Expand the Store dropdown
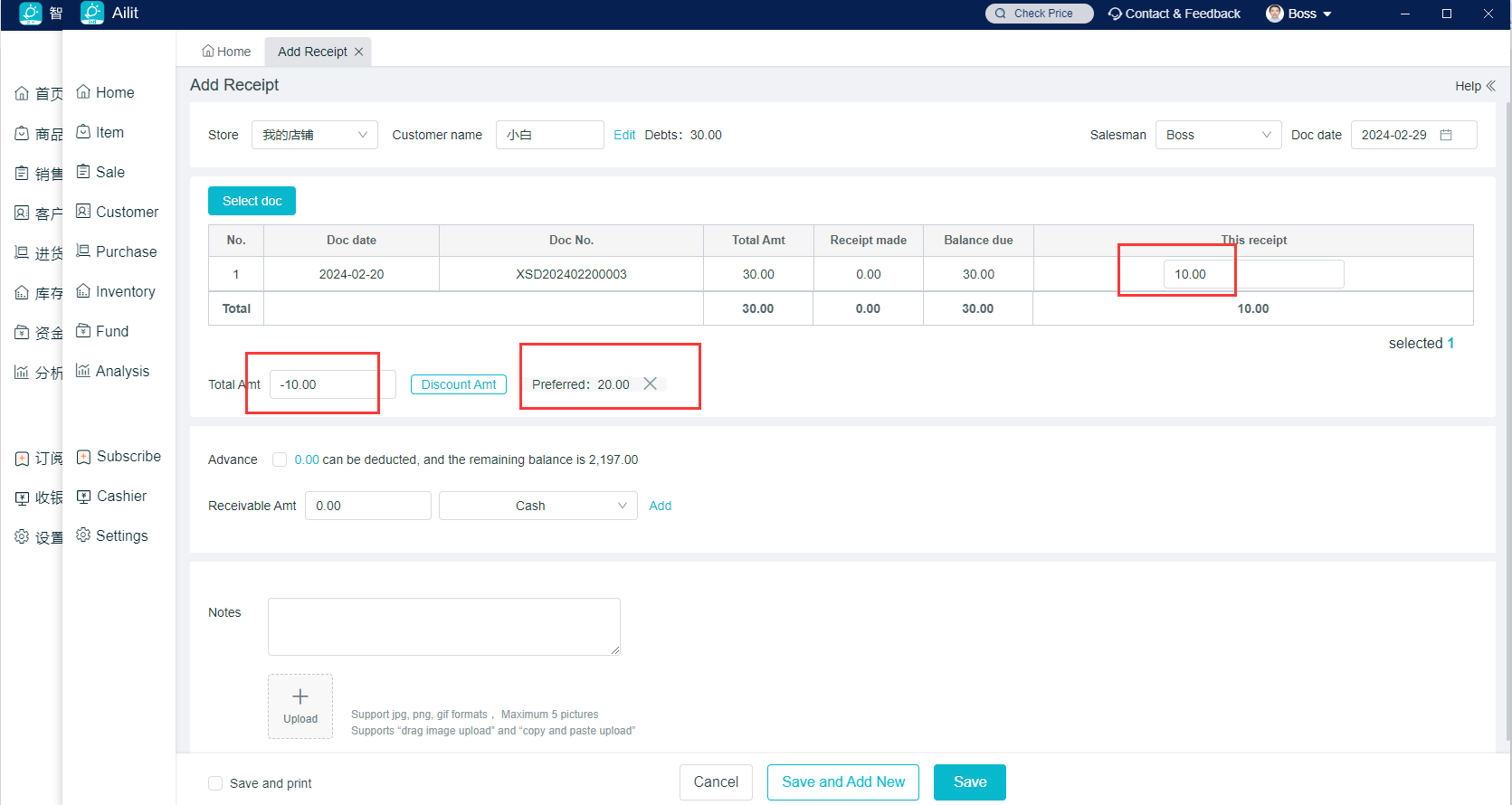This screenshot has height=805, width=1512. (314, 135)
